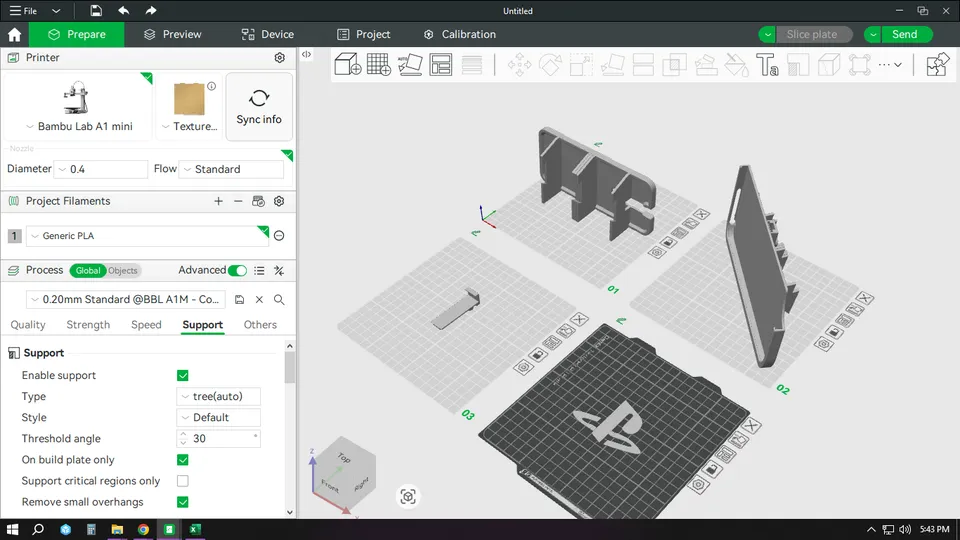Open the compare presets icon
The width and height of the screenshot is (960, 540).
279,271
